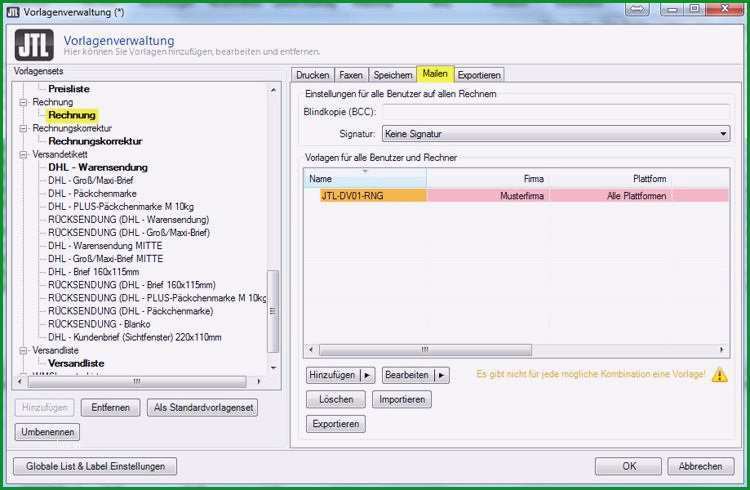Collapse the Rechnungskorrektur tree node

point(23,128)
